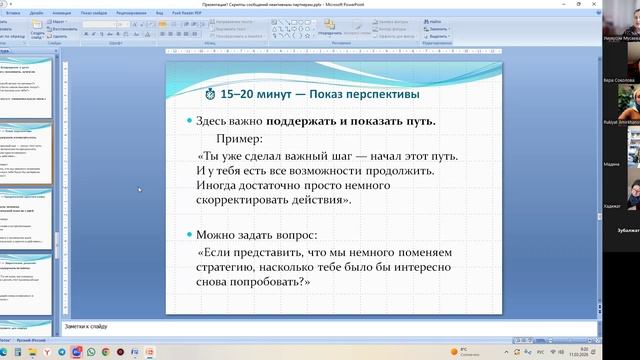The image size is (640, 360).
Task: Open the Foxit Reader PDF tab
Action: [x=187, y=13]
